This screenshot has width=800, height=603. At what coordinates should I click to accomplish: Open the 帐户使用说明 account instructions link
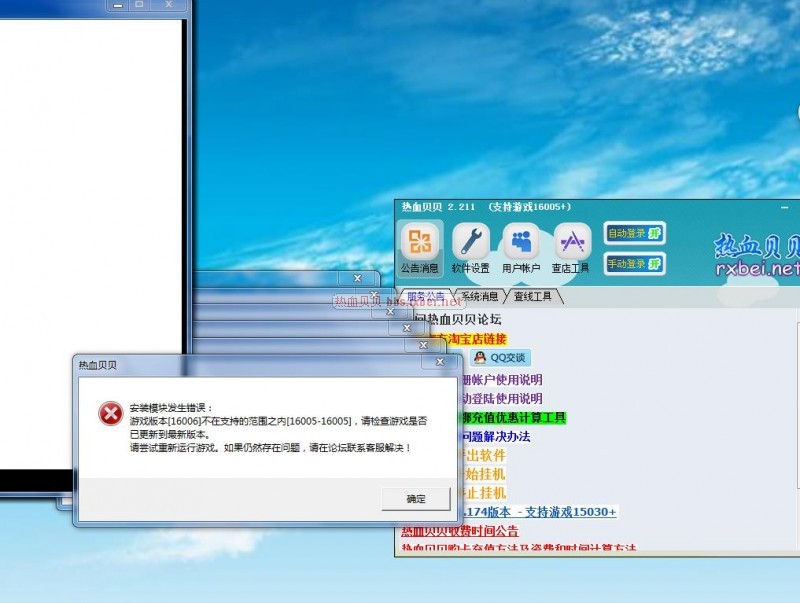(500, 380)
